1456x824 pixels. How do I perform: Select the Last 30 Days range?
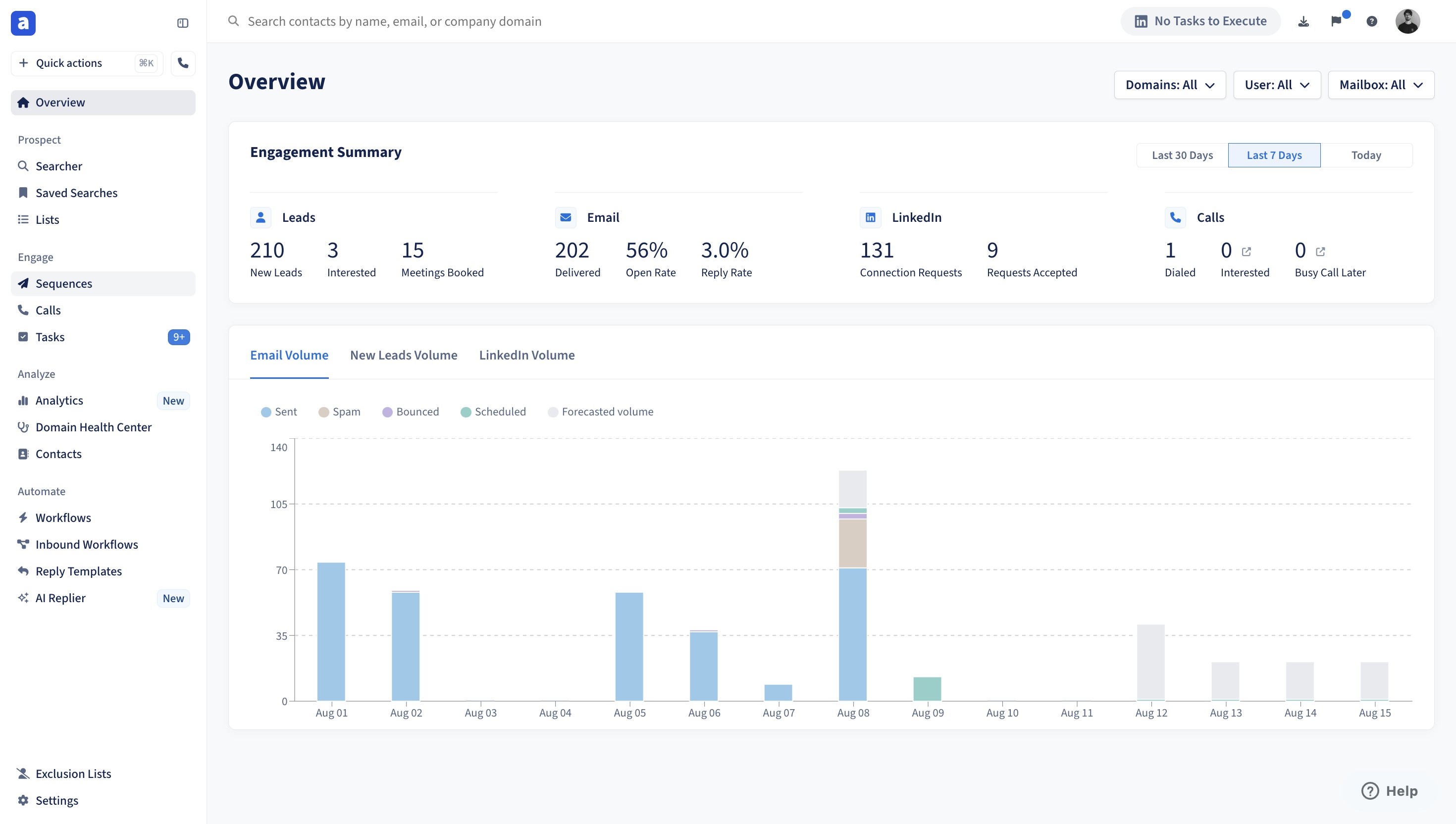click(x=1182, y=155)
